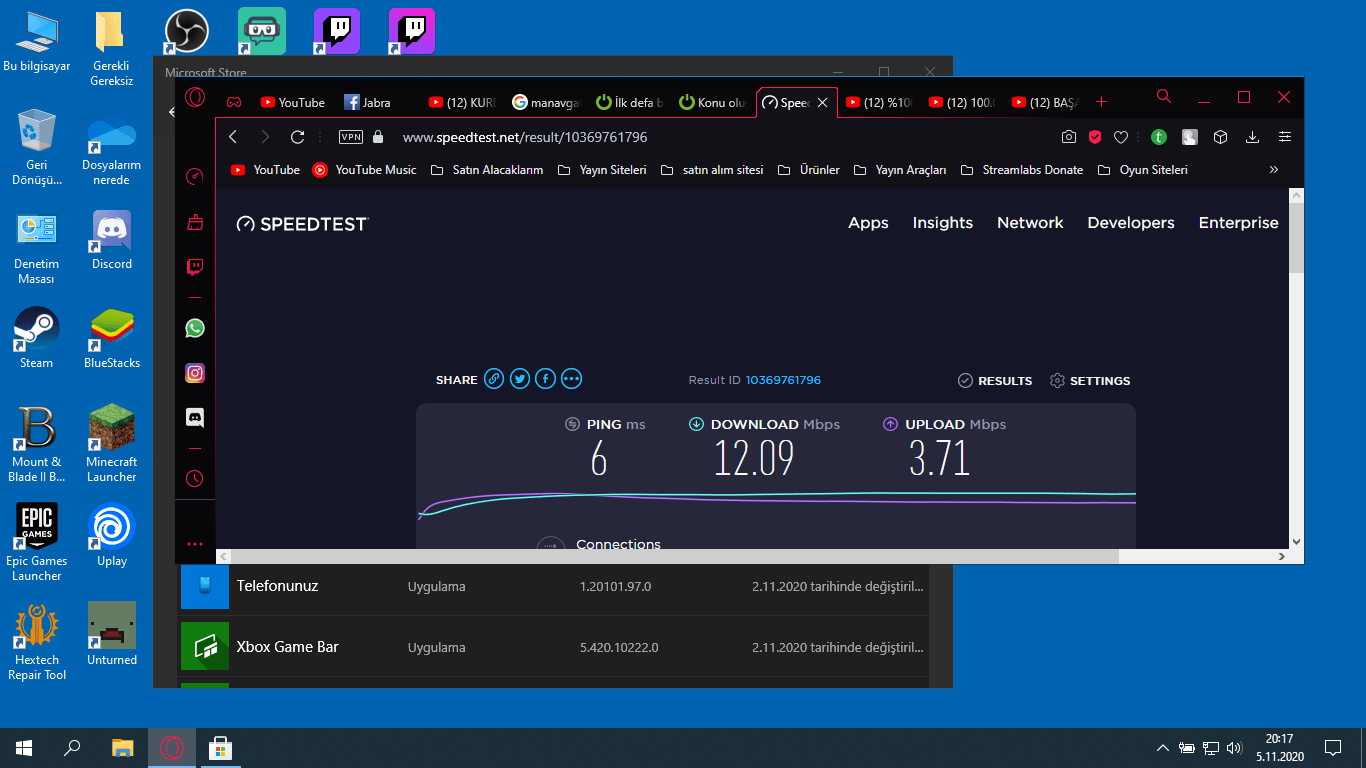Go to the Speedtest logo homepage
Screen dimensions: 1366x768
[302, 224]
